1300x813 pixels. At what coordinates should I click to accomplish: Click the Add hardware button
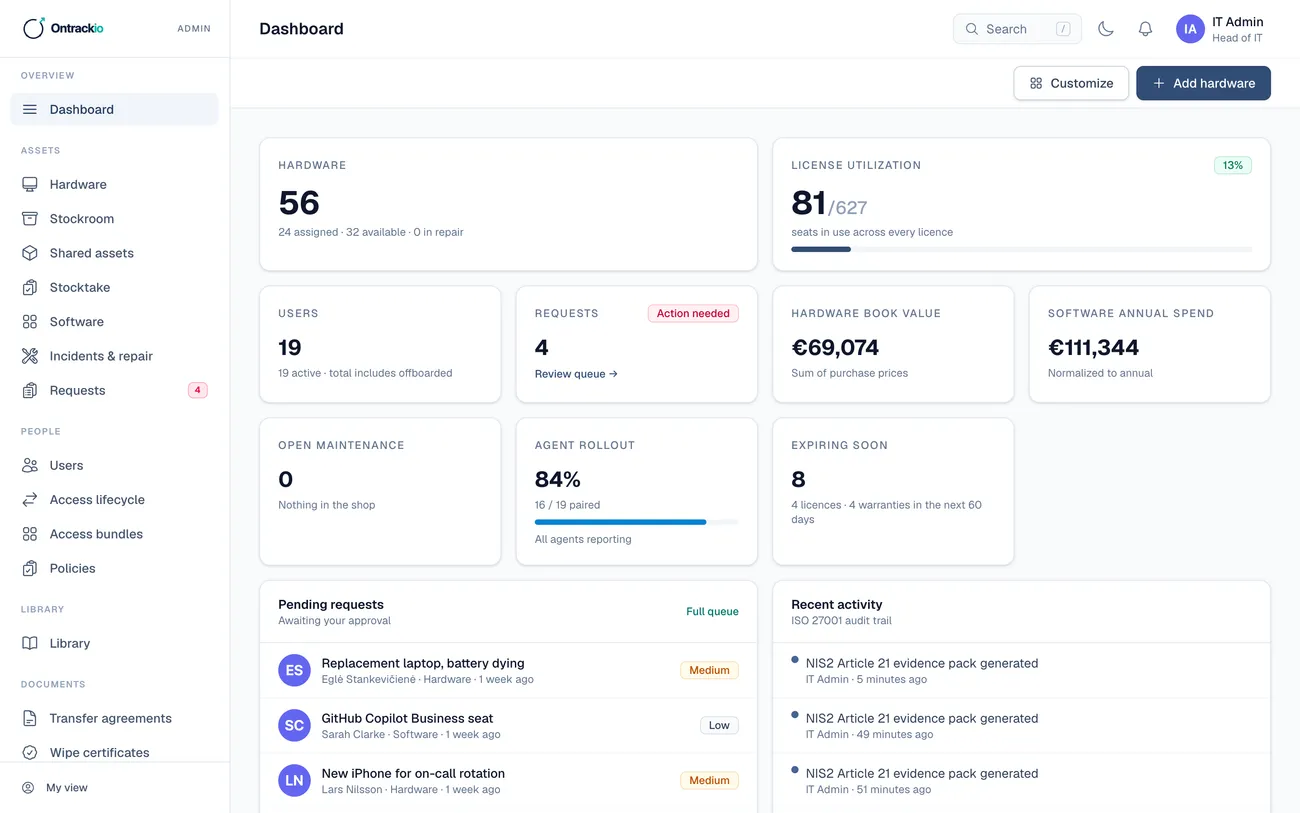click(1203, 83)
